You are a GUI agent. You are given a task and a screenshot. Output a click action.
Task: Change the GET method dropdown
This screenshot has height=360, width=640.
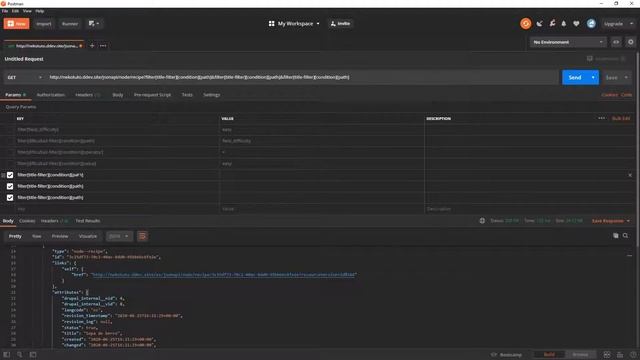(x=24, y=77)
